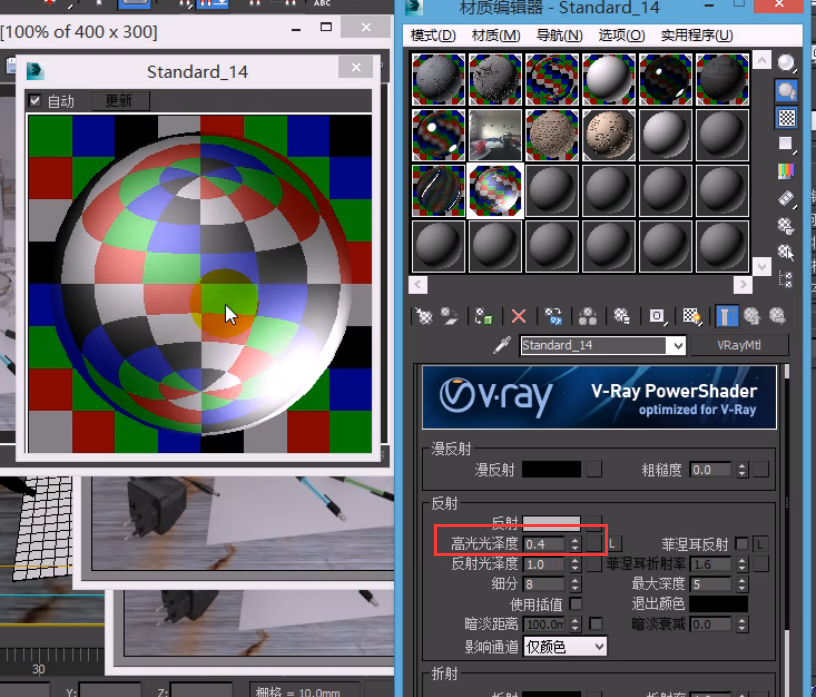Click the VRayMtl material type button
Viewport: 816px width, 697px height.
pyautogui.click(x=738, y=345)
